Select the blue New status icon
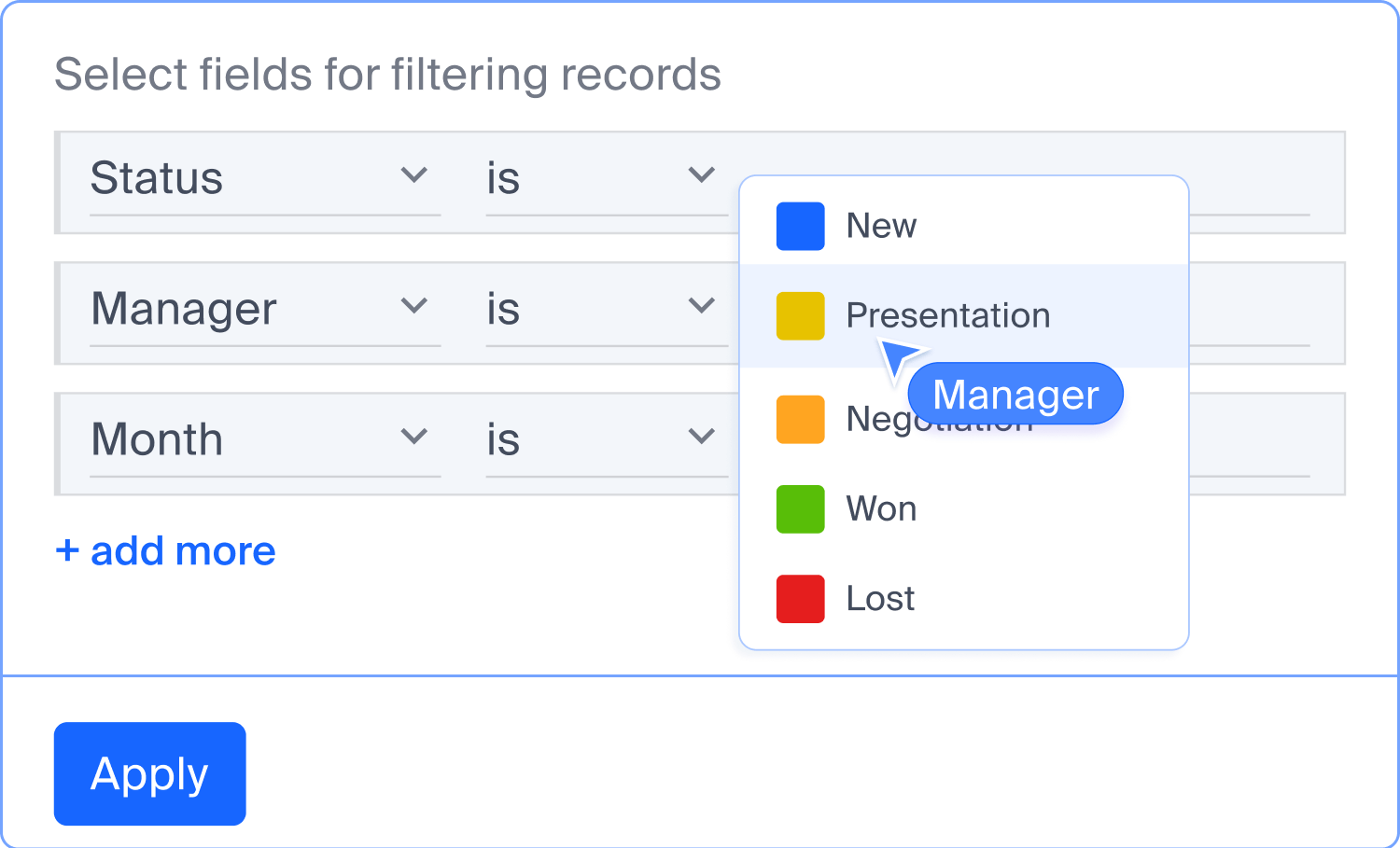 pyautogui.click(x=800, y=226)
